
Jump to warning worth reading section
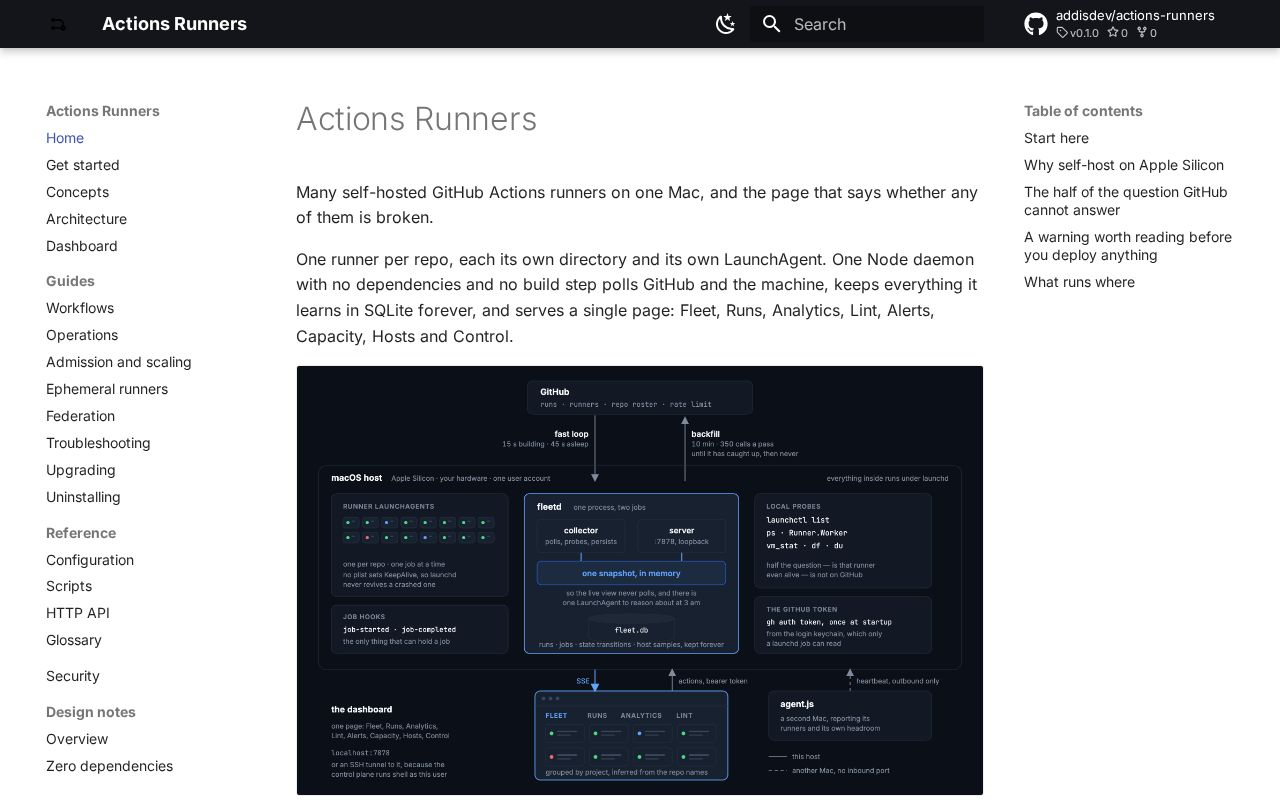pos(1128,246)
